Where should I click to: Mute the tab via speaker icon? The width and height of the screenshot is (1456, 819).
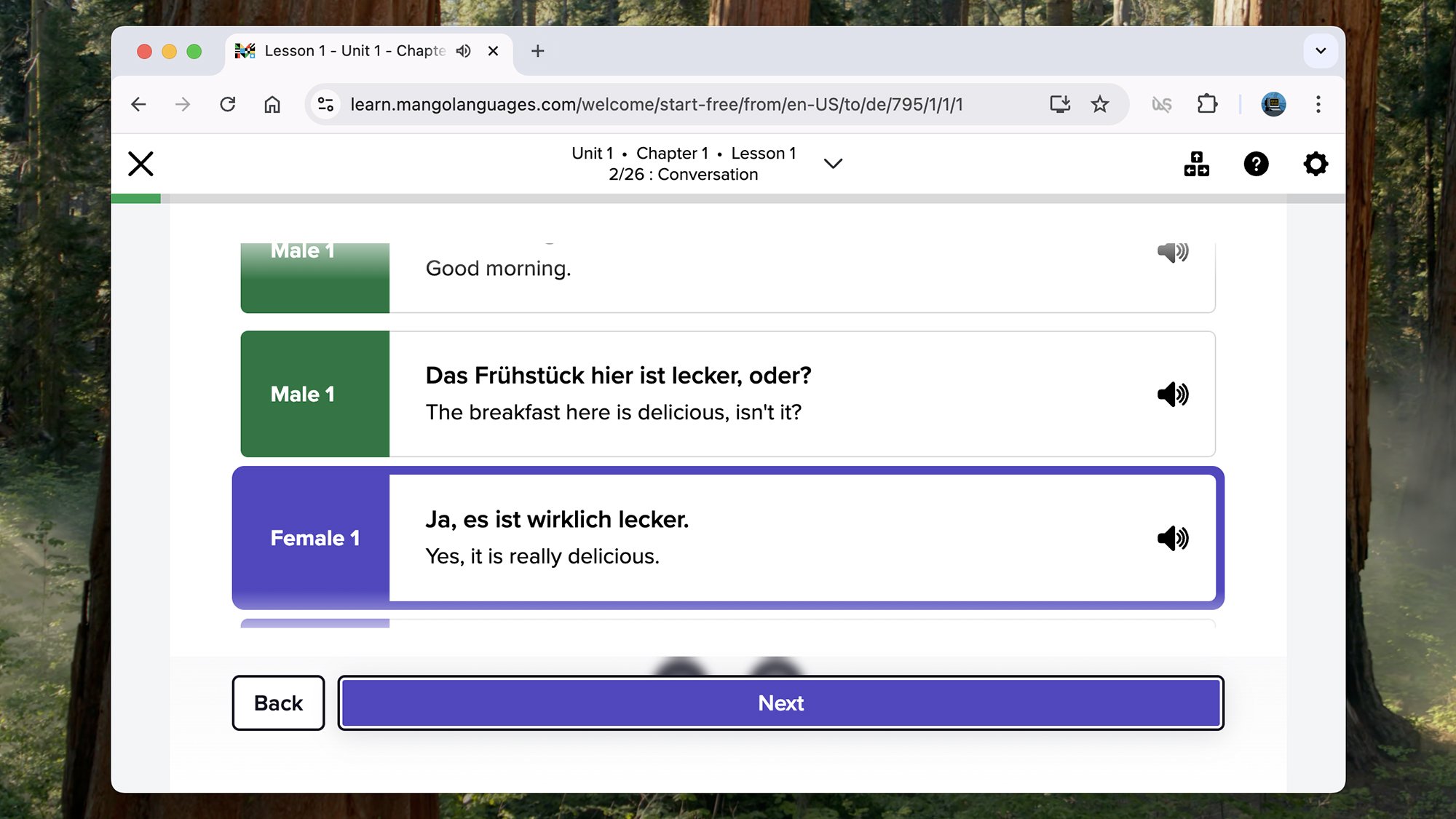tap(463, 51)
